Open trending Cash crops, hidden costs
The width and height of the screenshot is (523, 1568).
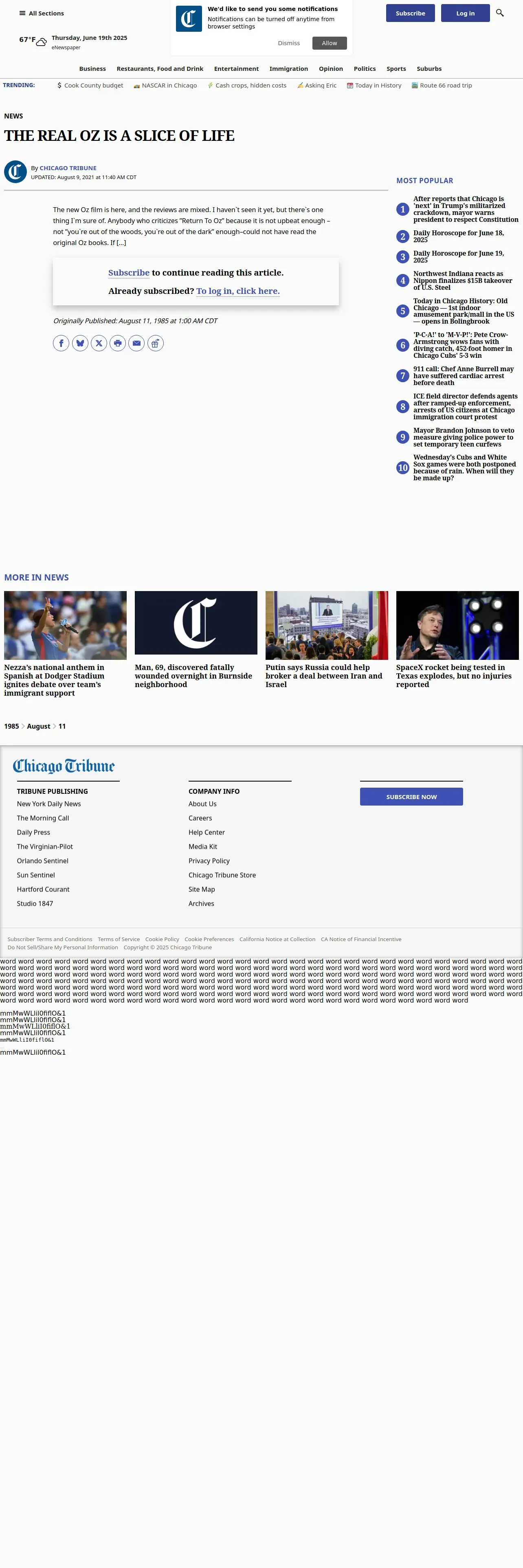[x=246, y=86]
